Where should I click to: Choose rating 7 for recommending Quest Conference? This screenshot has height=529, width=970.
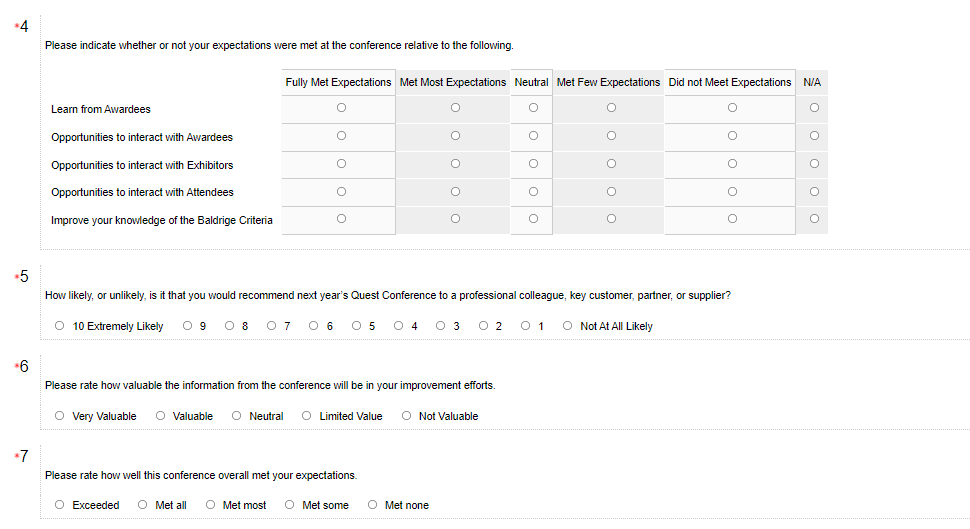click(x=272, y=325)
